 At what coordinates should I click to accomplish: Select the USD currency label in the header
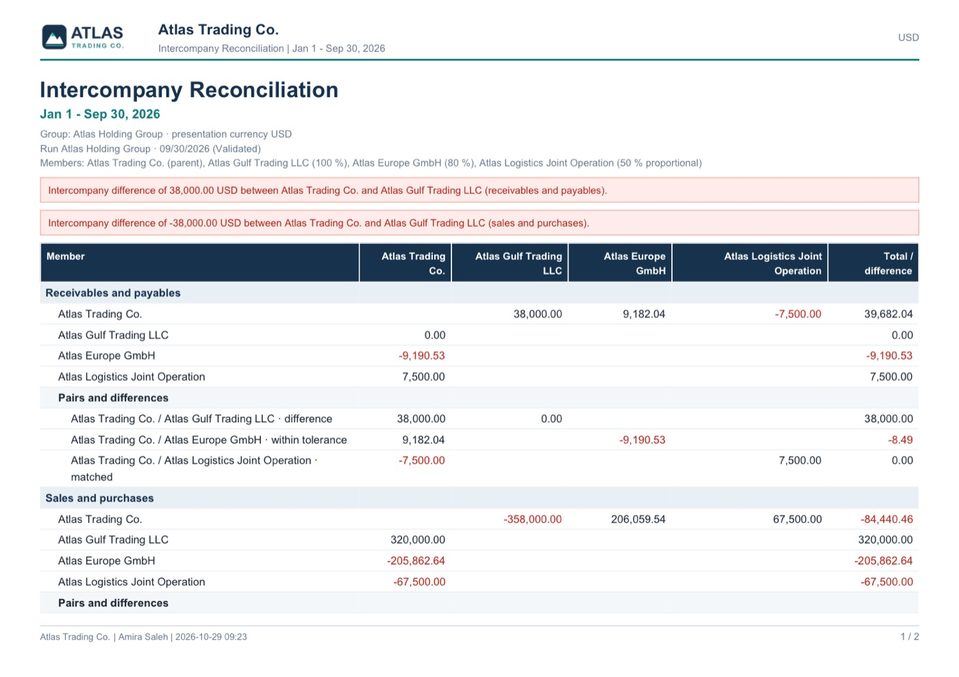(908, 37)
